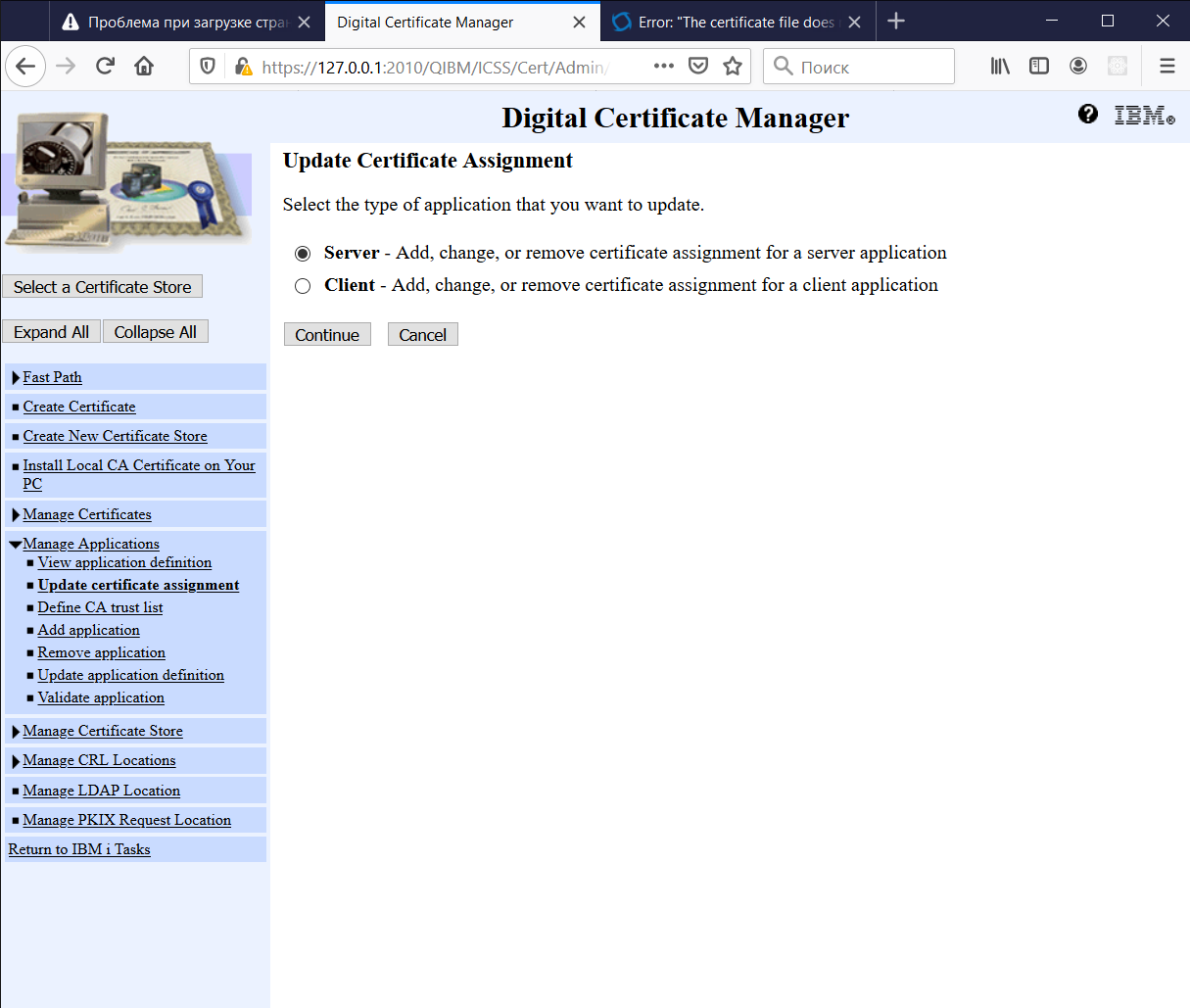Click the Collapse All button
Viewport: 1190px width, 1008px height.
click(x=155, y=331)
